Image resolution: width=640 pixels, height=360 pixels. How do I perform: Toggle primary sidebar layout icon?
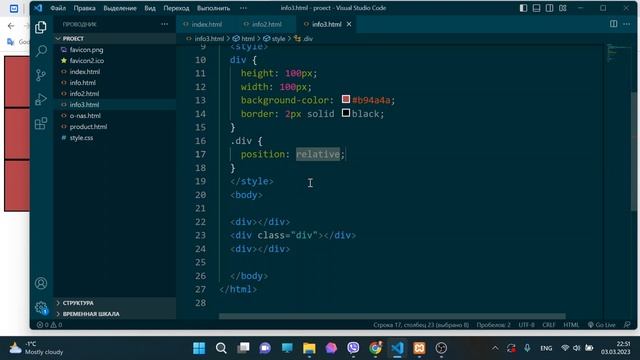[523, 8]
